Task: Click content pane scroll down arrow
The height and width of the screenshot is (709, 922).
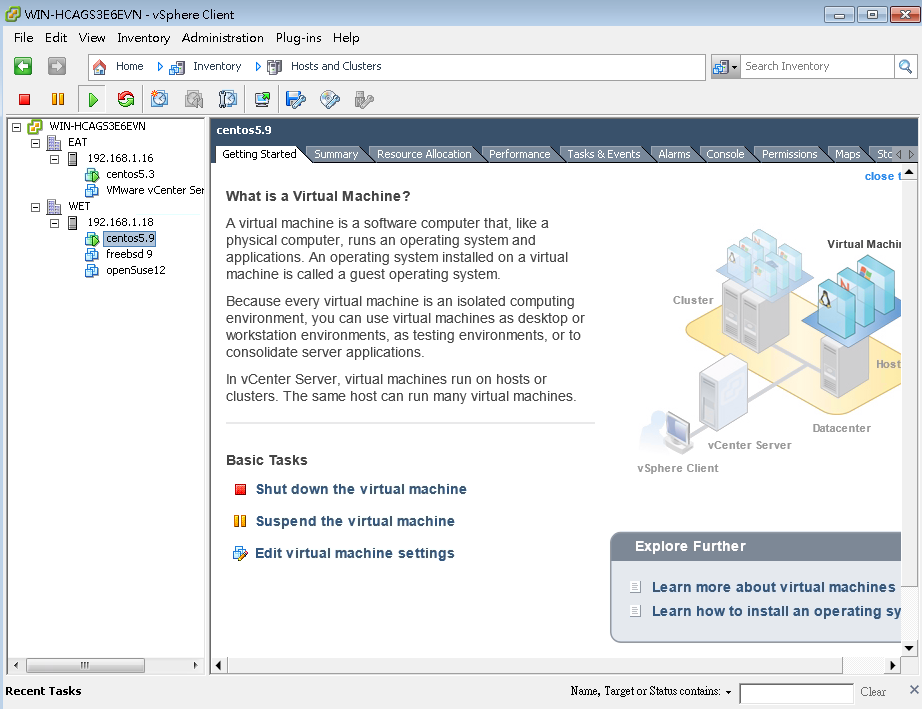Action: (x=909, y=648)
